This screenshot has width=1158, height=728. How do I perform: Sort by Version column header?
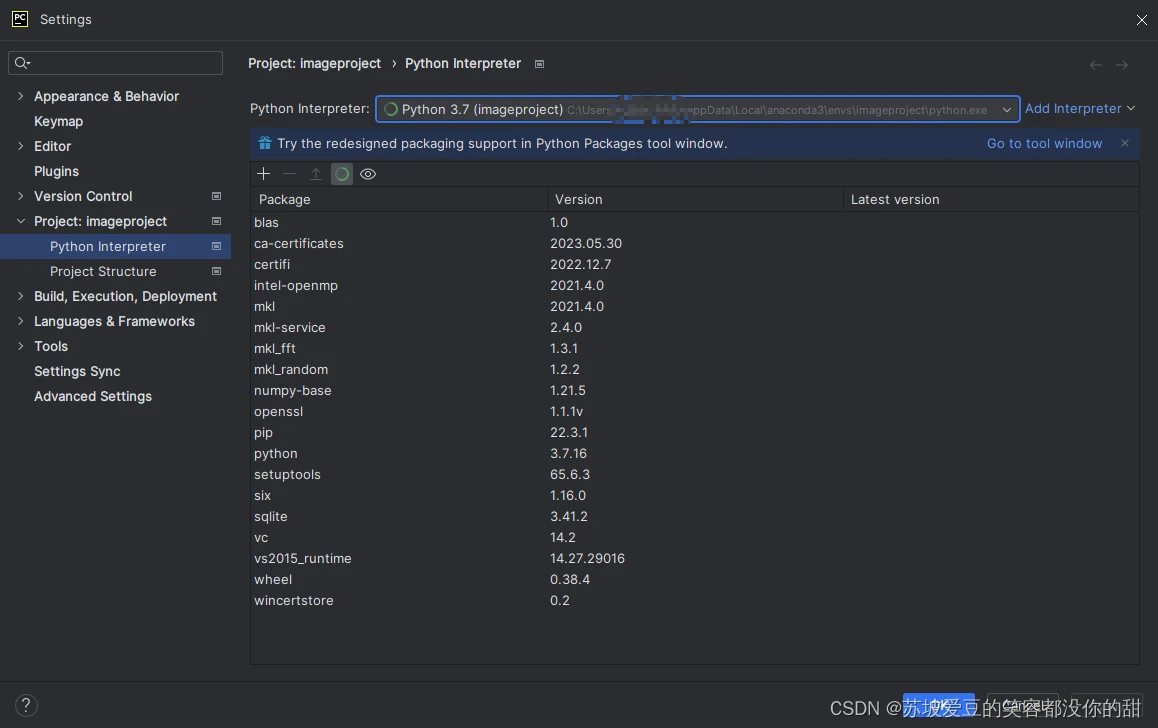tap(695, 199)
